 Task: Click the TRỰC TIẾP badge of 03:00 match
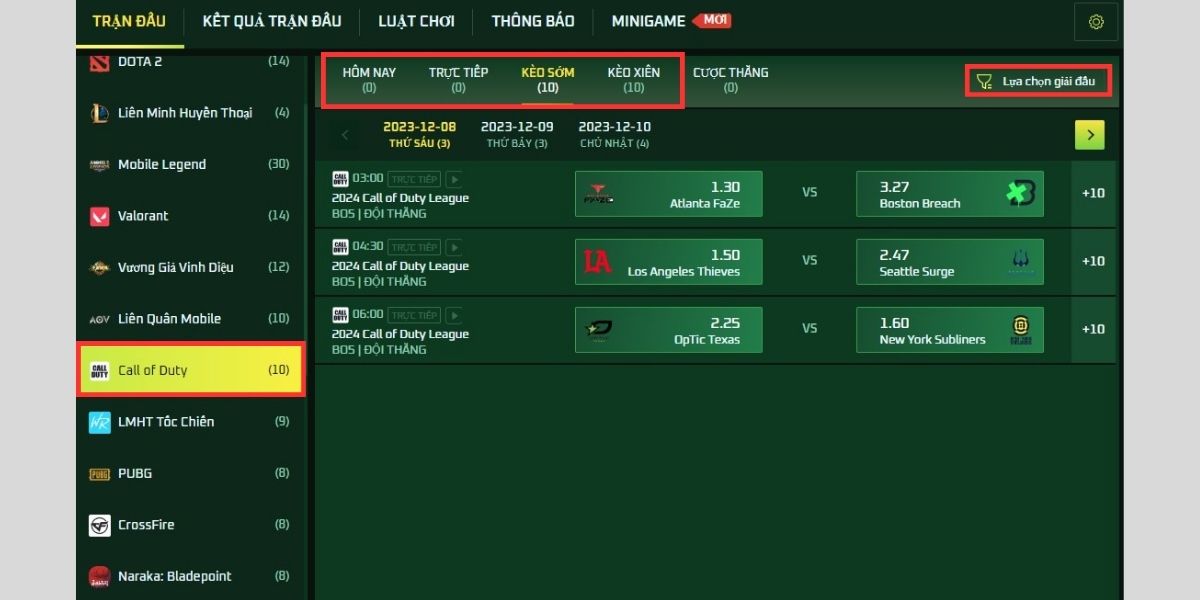tap(414, 179)
